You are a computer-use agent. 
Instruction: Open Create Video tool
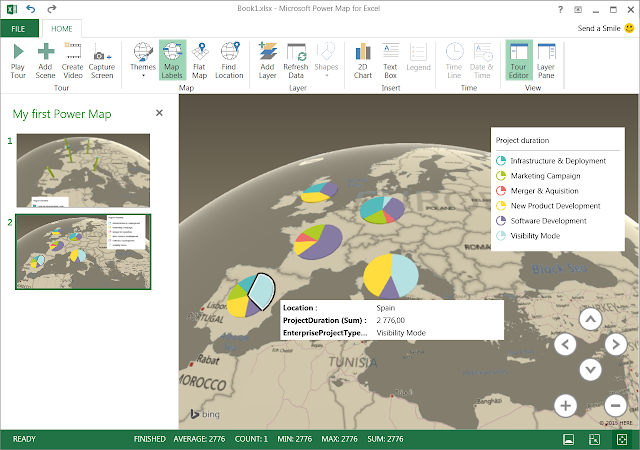pos(72,60)
